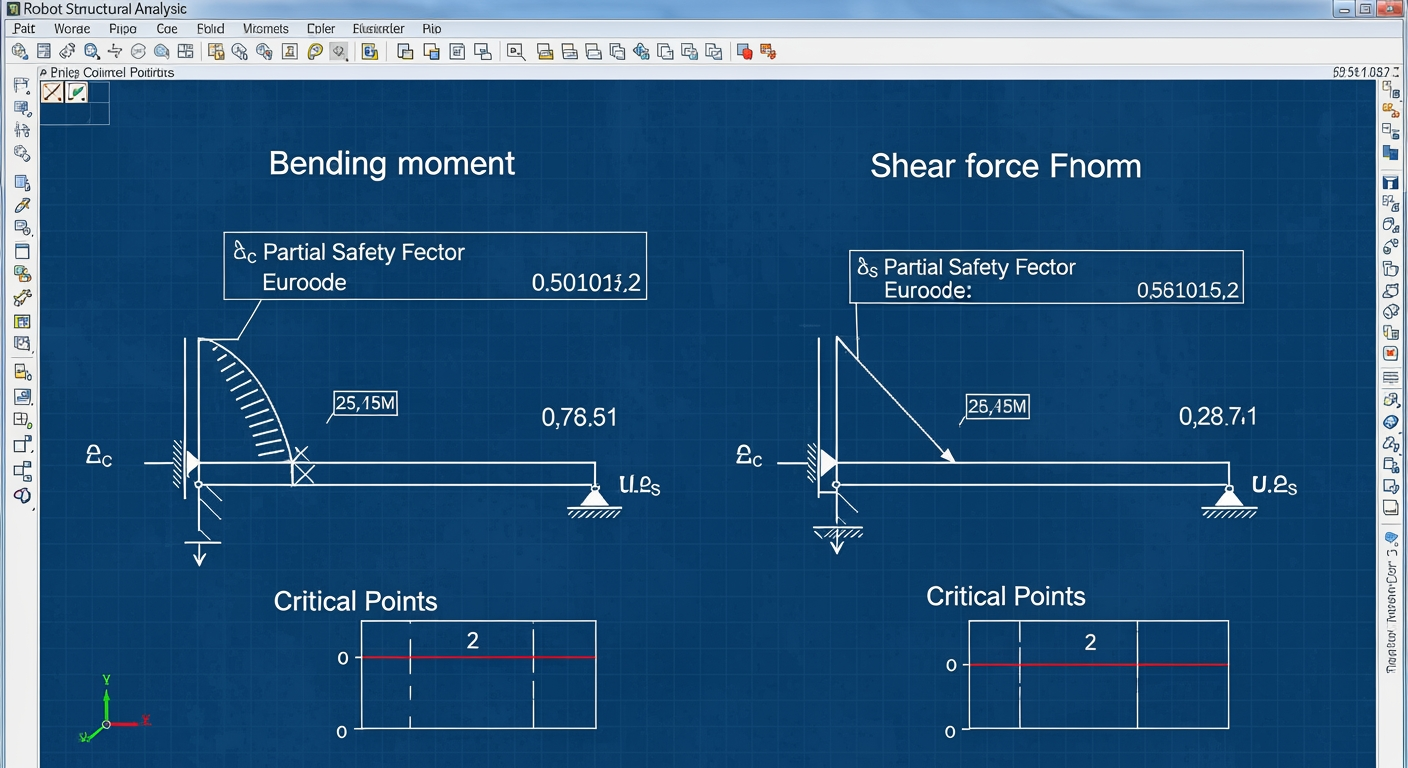Click the globe icon in left toolbar
The width and height of the screenshot is (1408, 768).
[x=22, y=154]
